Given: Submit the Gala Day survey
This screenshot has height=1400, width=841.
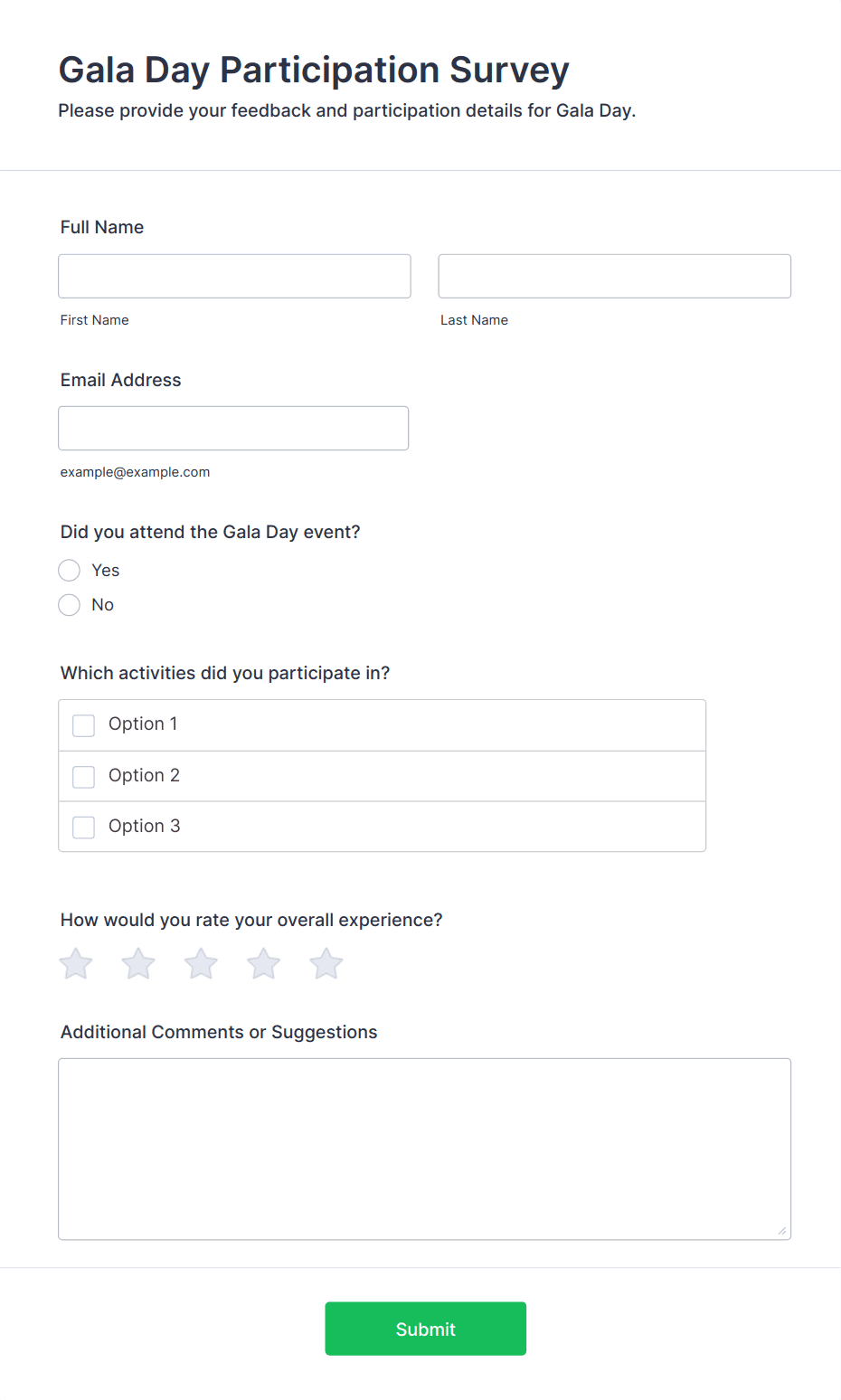Looking at the screenshot, I should click(x=425, y=1329).
